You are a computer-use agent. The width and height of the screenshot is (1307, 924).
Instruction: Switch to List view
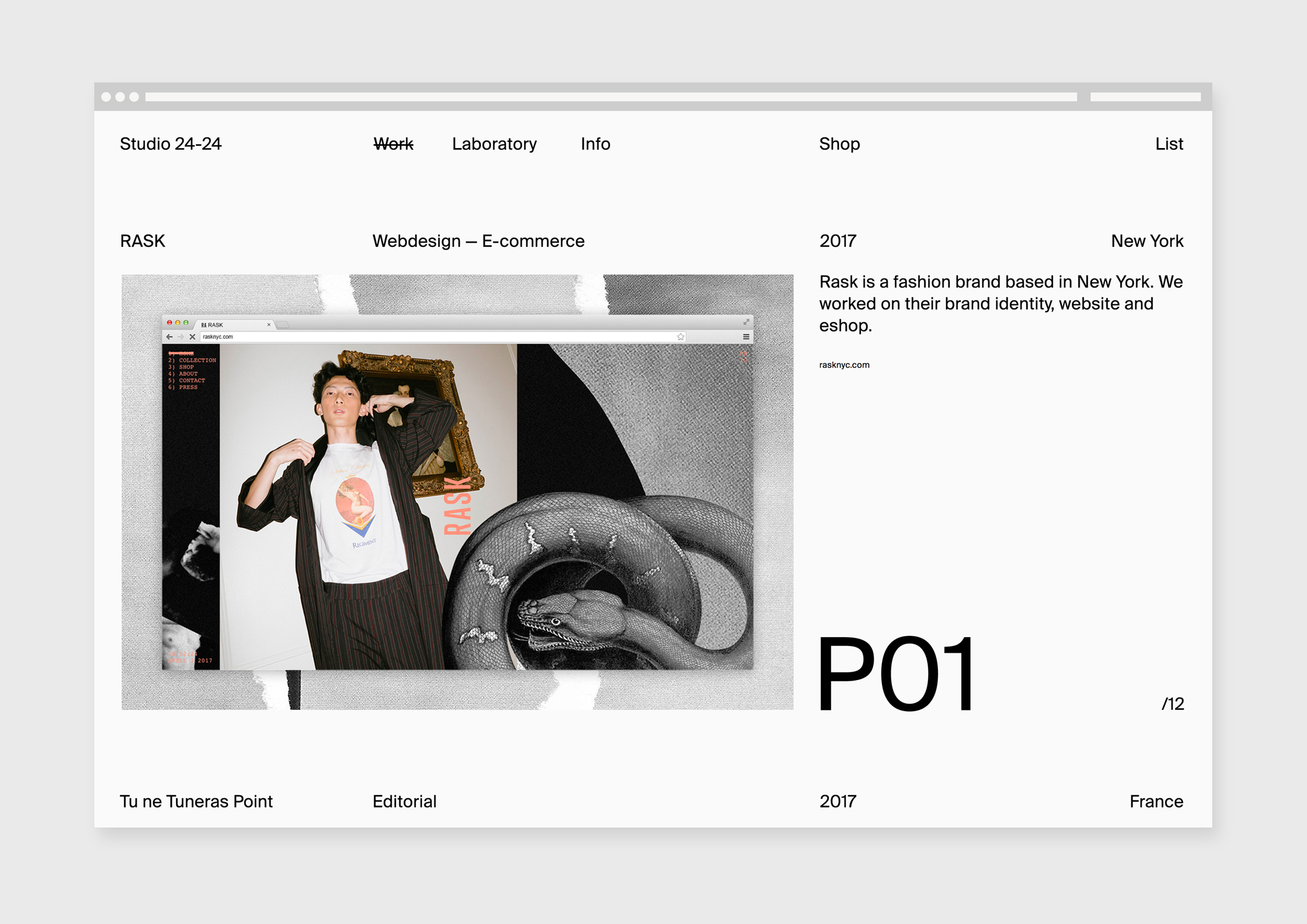(1169, 144)
